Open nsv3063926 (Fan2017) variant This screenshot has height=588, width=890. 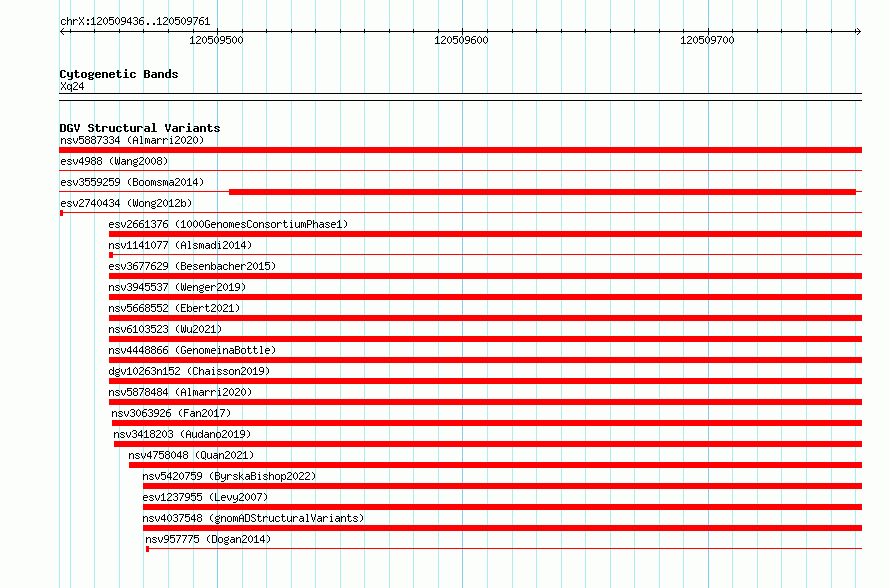click(x=171, y=413)
